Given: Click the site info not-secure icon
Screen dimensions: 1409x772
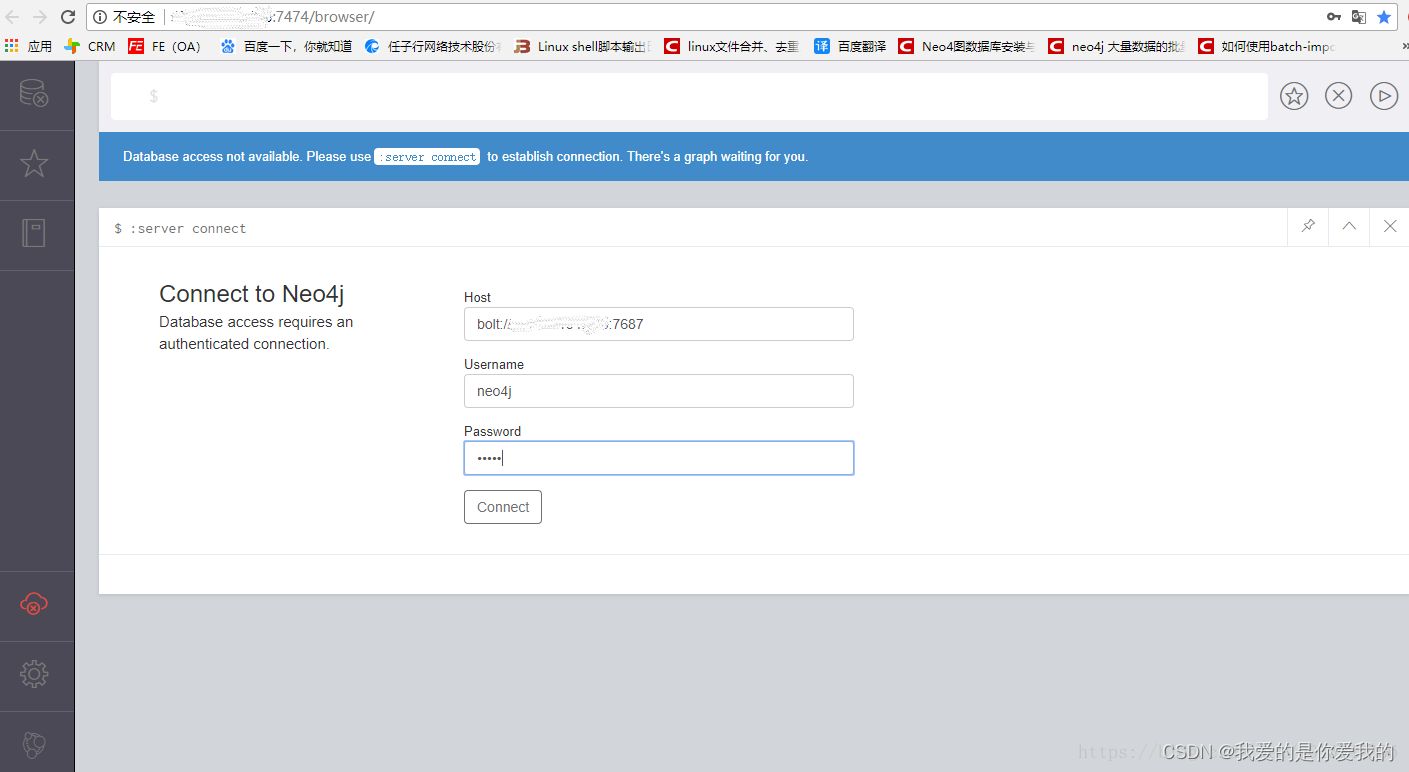Looking at the screenshot, I should coord(99,17).
